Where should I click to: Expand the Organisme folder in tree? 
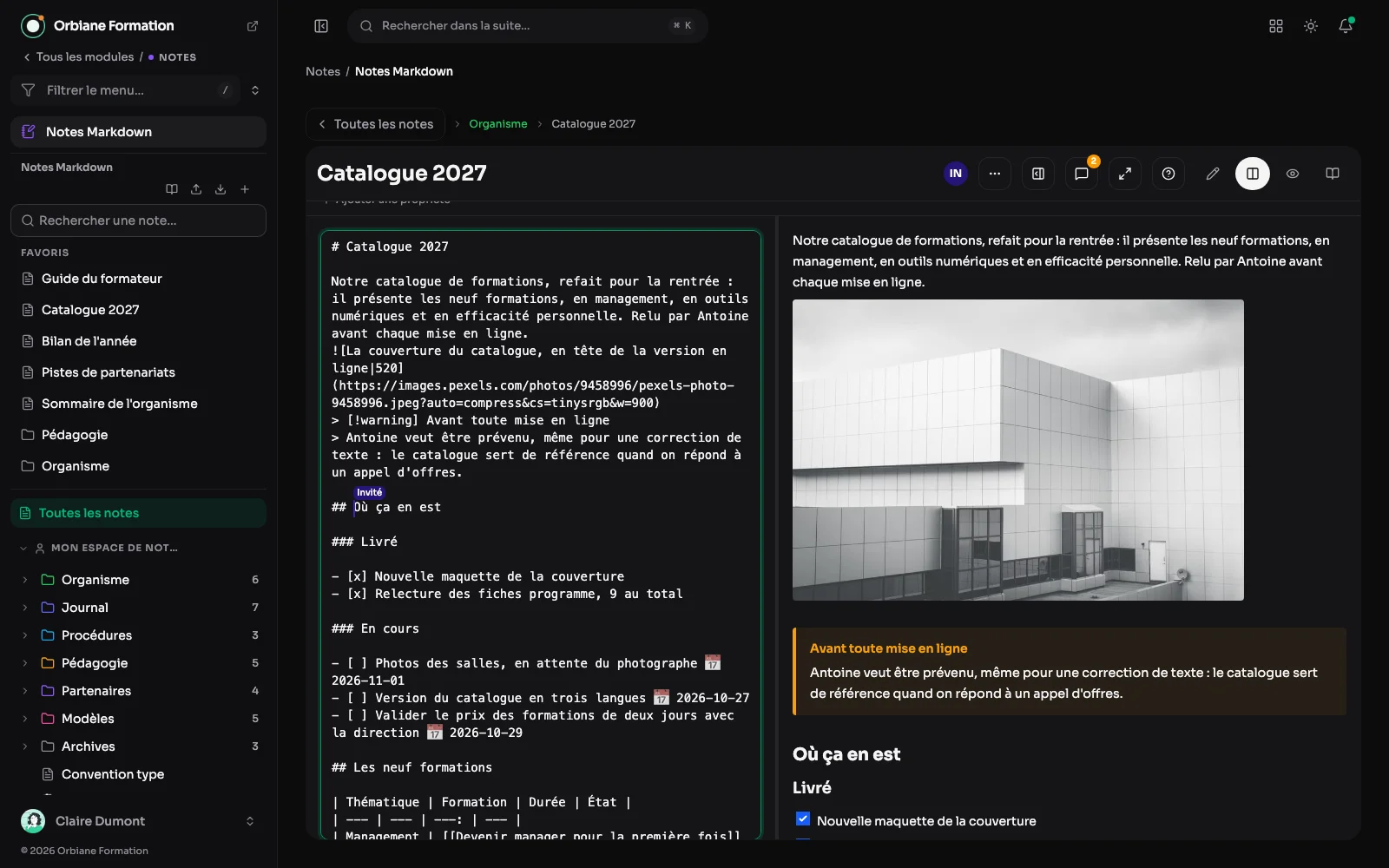pos(24,580)
